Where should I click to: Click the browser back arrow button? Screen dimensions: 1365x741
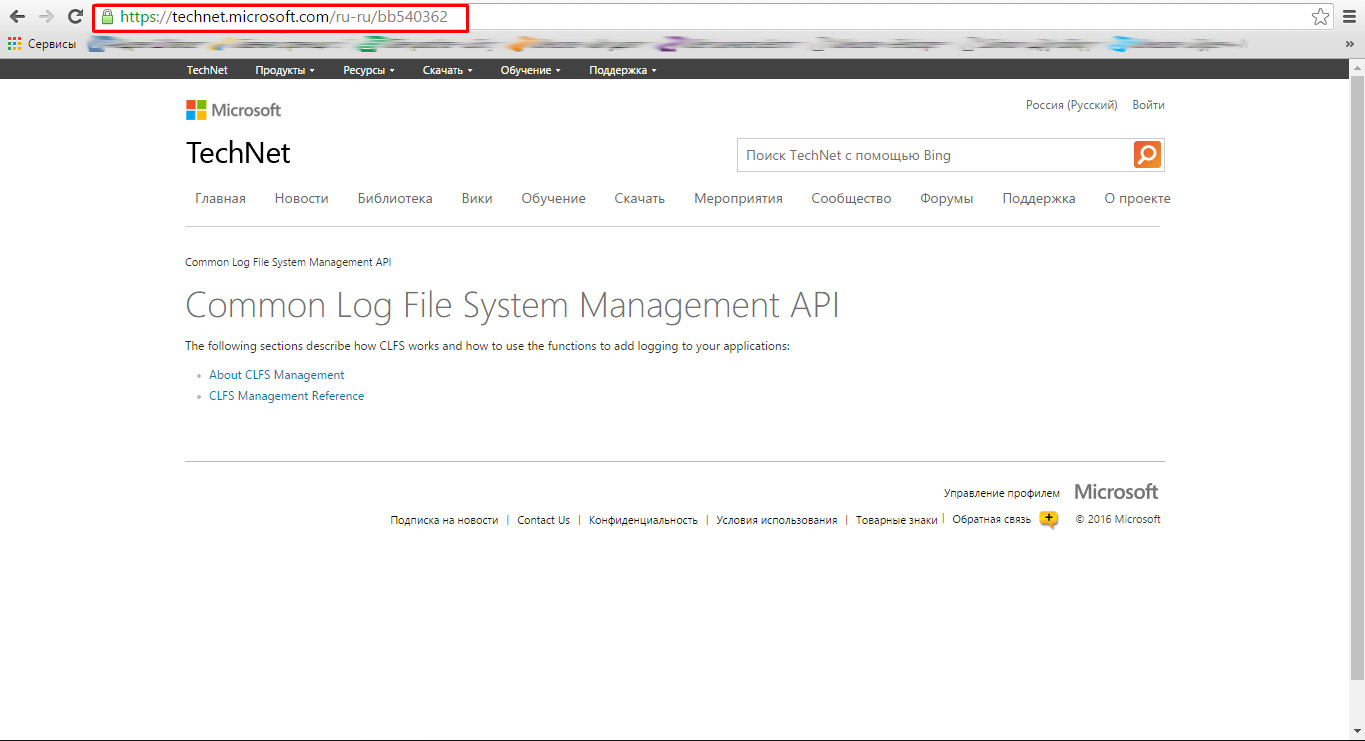point(17,17)
